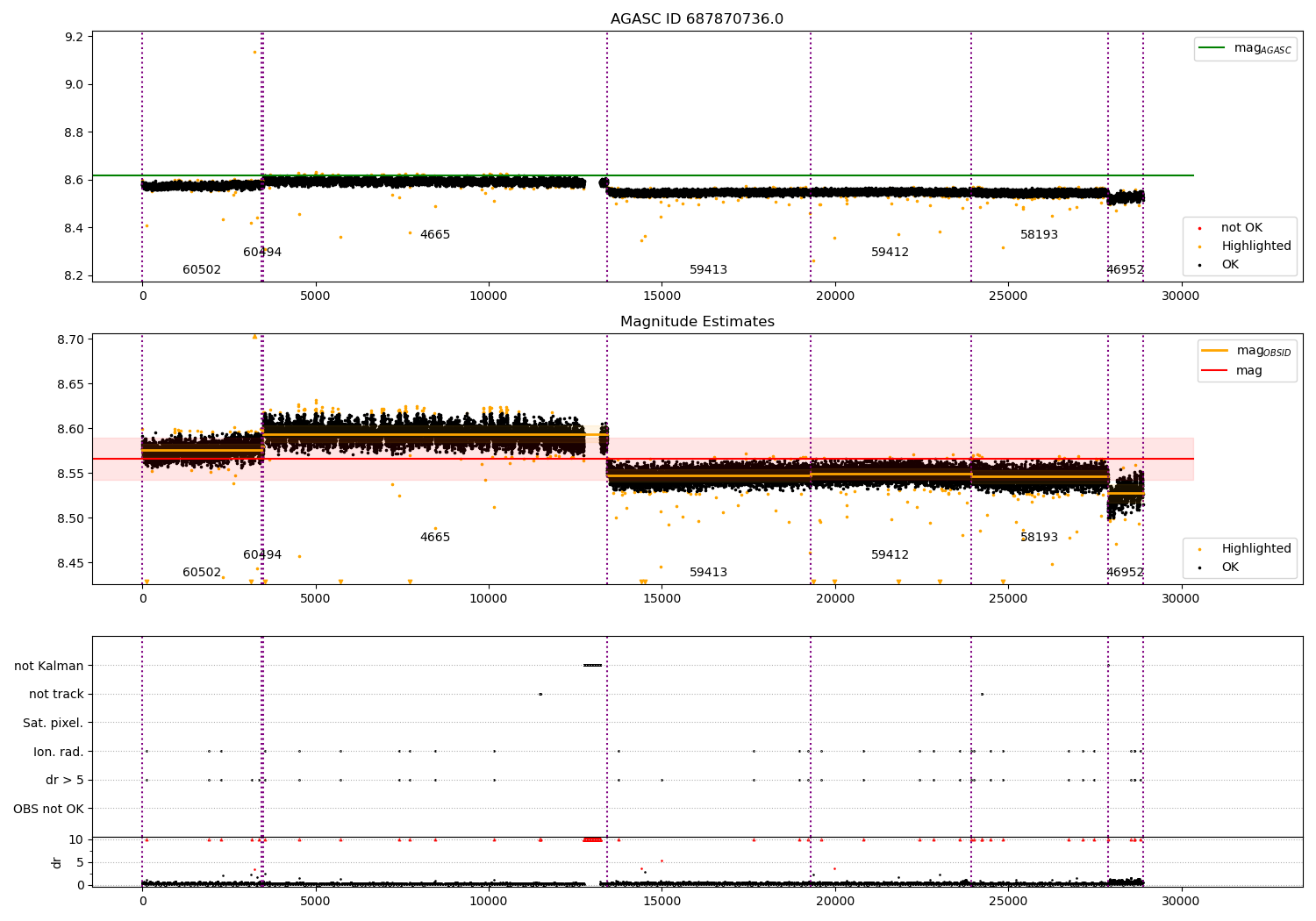Screen dimensions: 1316x921
Task: Click the 30000 x-tick of the bottom plot
Action: tap(1181, 901)
